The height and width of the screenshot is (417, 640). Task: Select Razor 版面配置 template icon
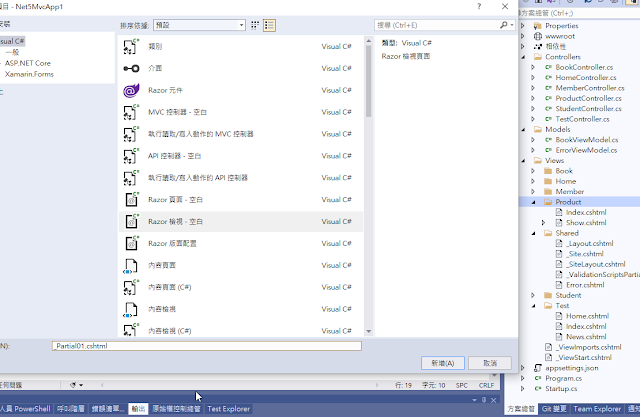(x=131, y=244)
